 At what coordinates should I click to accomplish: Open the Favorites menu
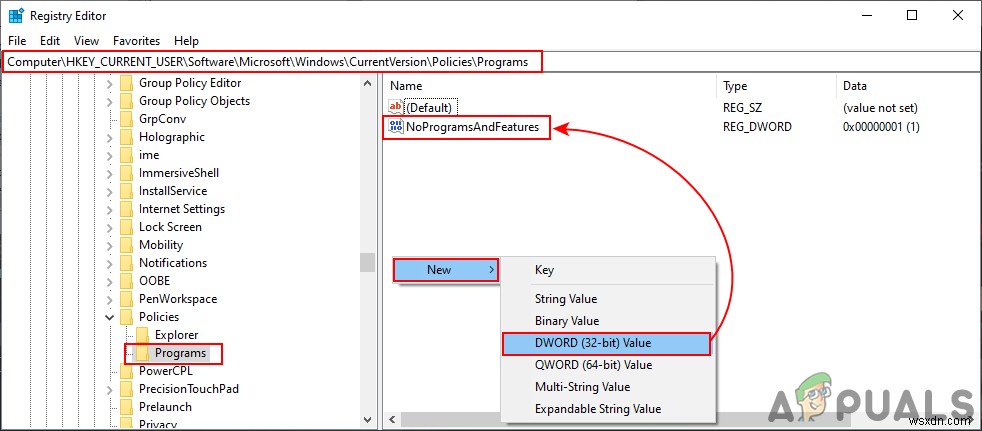point(137,41)
